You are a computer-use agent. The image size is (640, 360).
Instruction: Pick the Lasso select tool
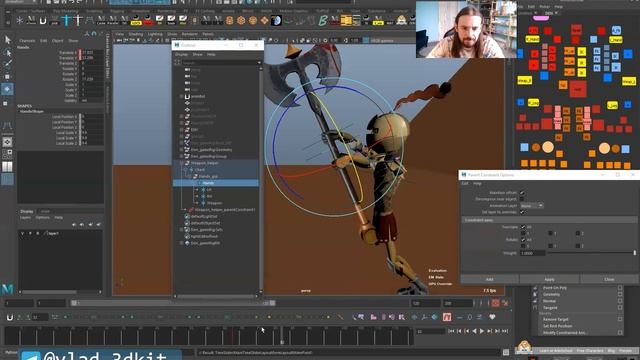[x=7, y=53]
